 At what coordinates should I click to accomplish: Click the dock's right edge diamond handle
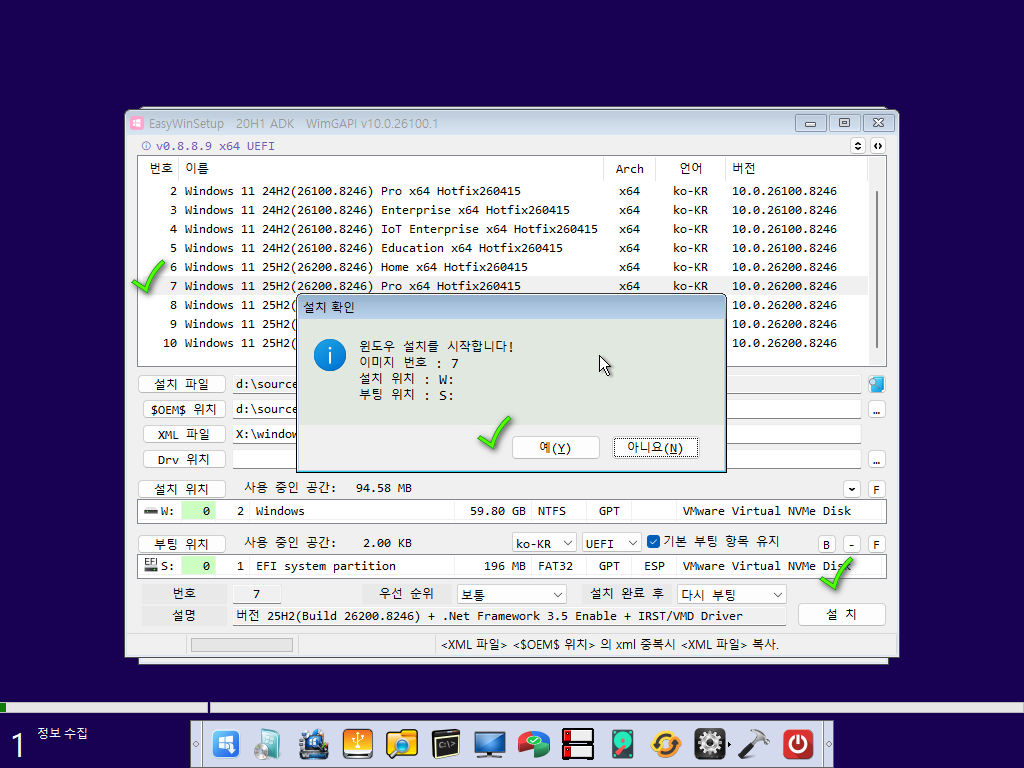[x=829, y=744]
